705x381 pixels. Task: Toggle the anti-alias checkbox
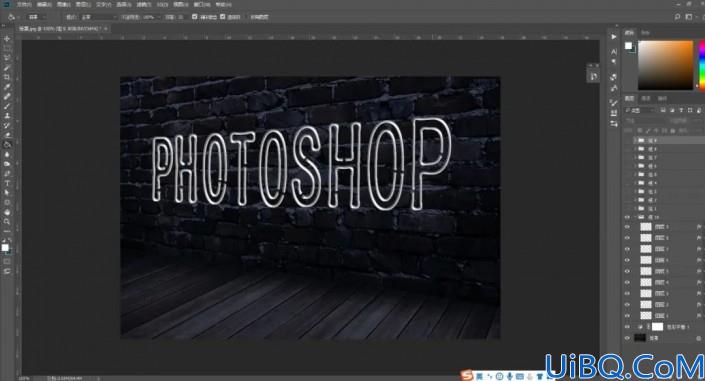[195, 17]
